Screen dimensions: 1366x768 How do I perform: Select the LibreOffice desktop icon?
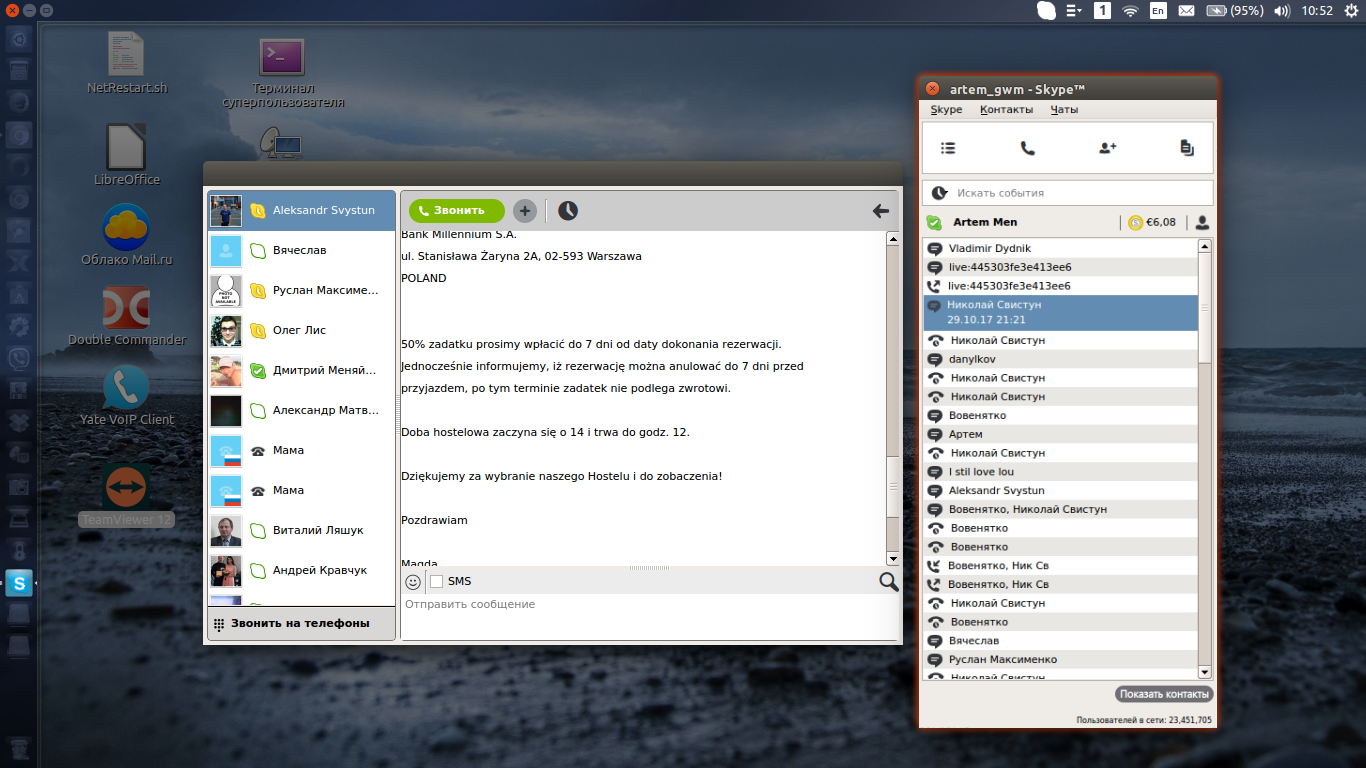[127, 155]
